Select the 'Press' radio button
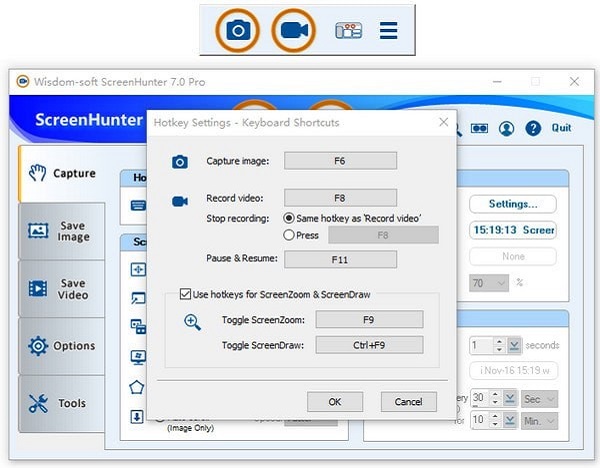Screen dimensions: 600x468 pyautogui.click(x=290, y=235)
